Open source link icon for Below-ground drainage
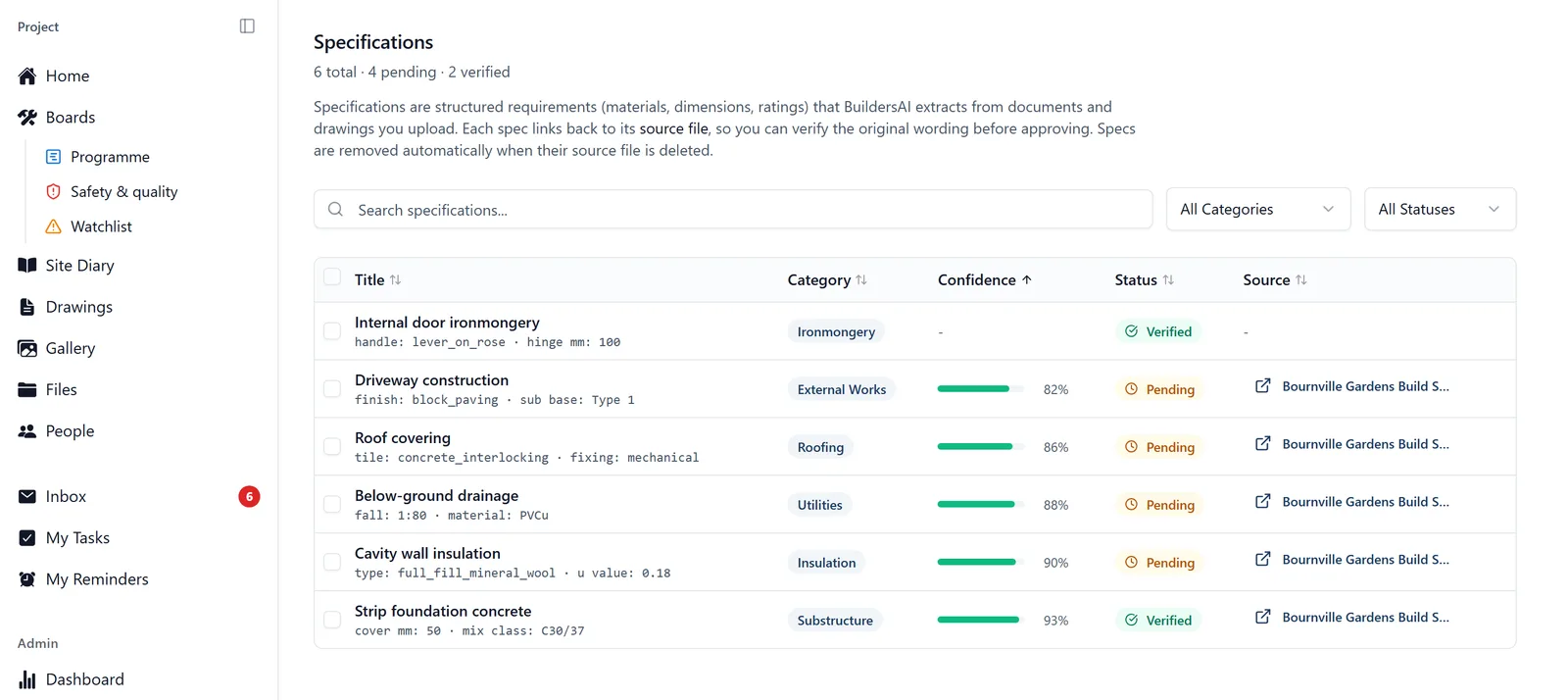1568x700 pixels. click(x=1263, y=502)
